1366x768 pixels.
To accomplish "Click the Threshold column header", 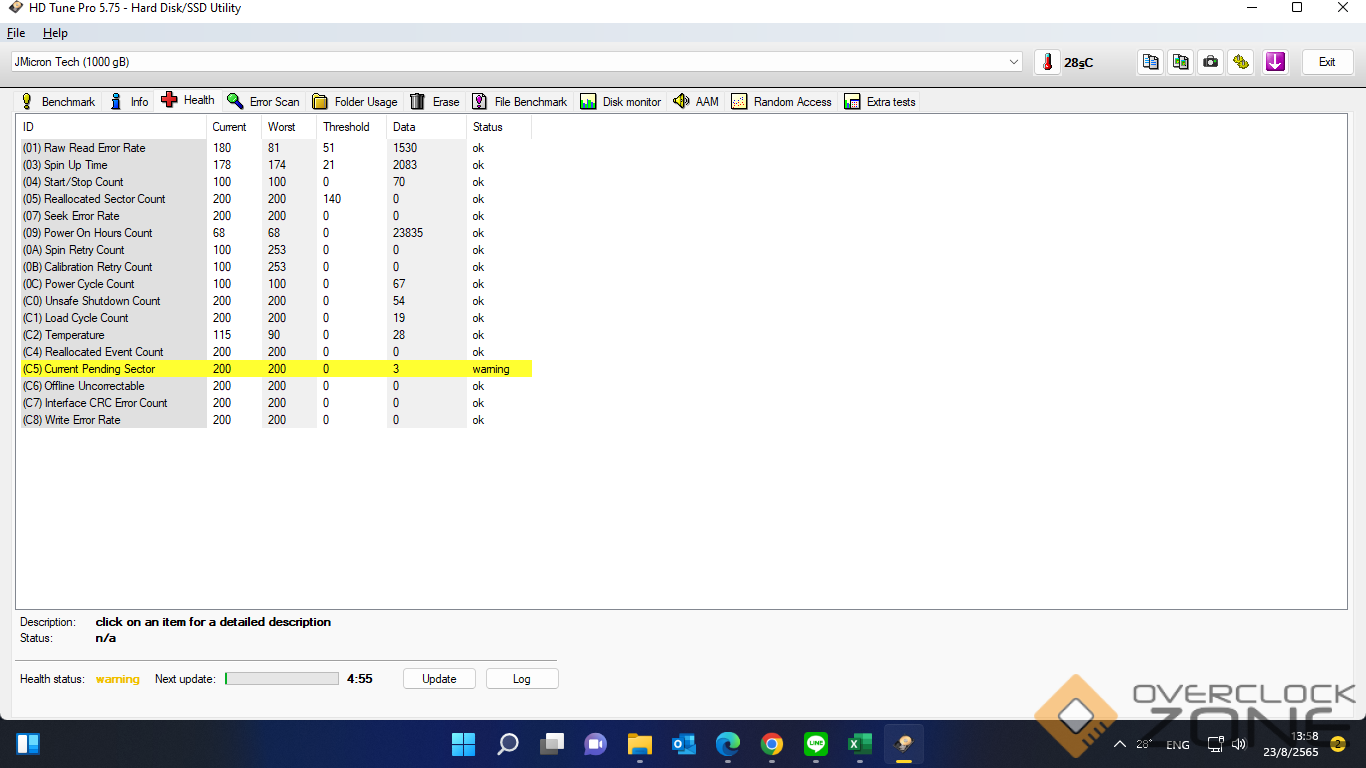I will tap(351, 127).
